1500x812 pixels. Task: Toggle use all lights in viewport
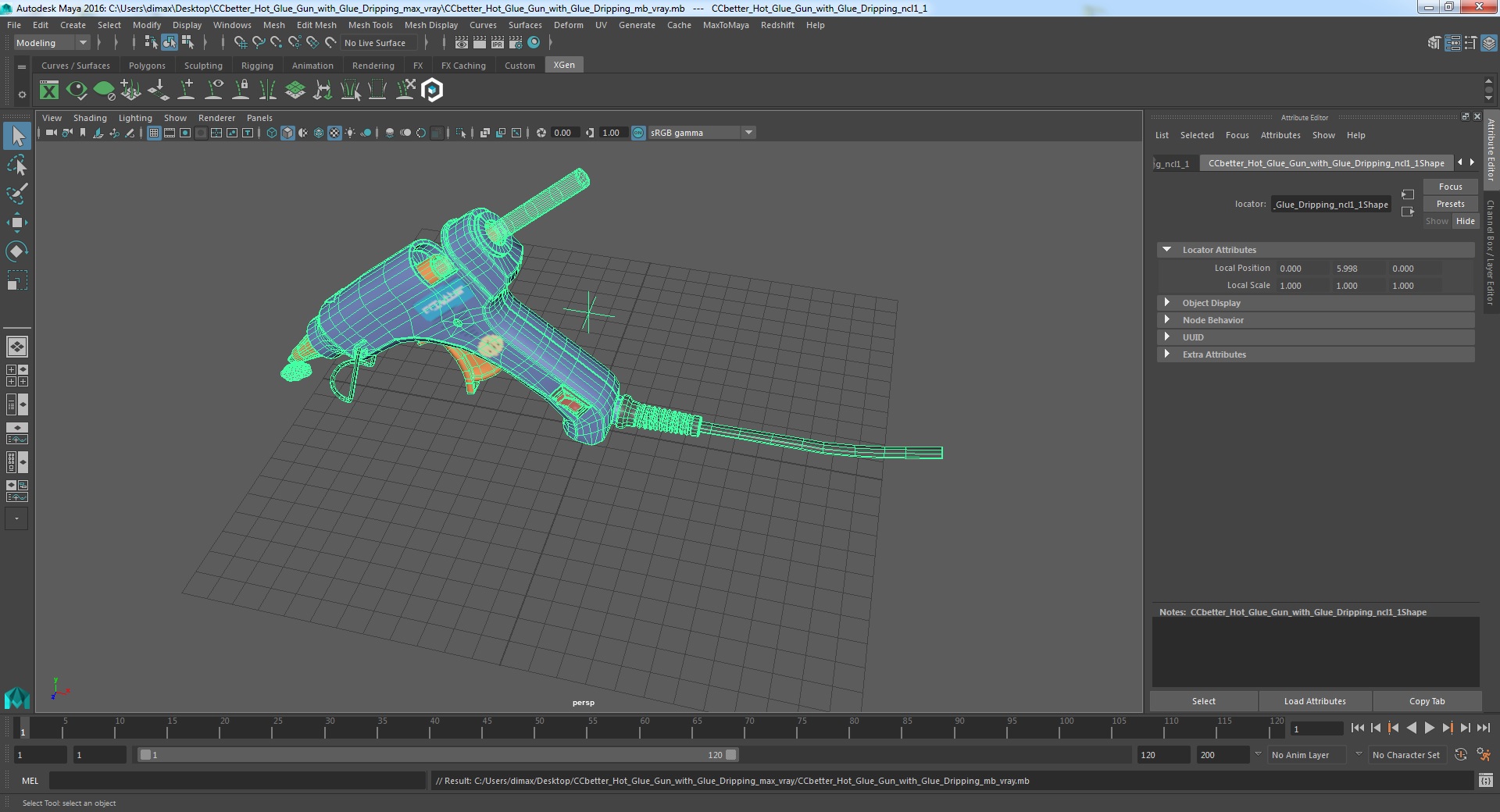tap(350, 133)
